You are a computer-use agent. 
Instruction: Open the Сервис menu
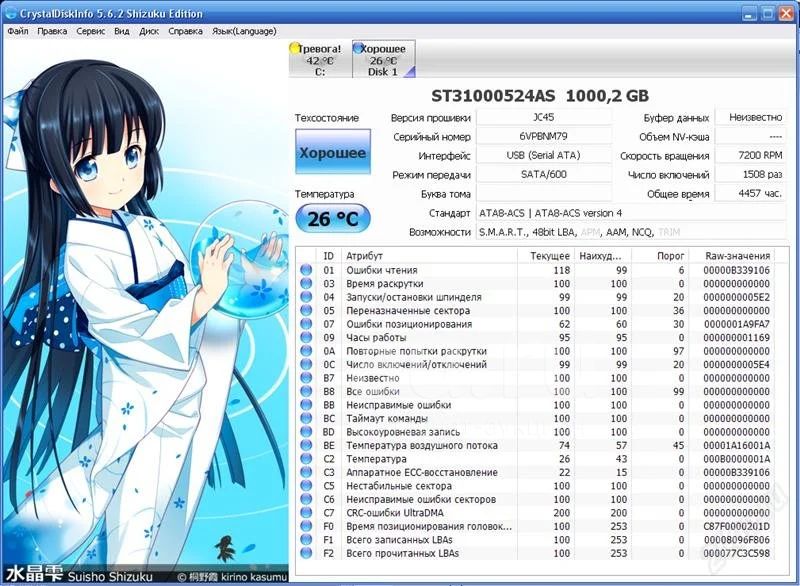point(90,32)
